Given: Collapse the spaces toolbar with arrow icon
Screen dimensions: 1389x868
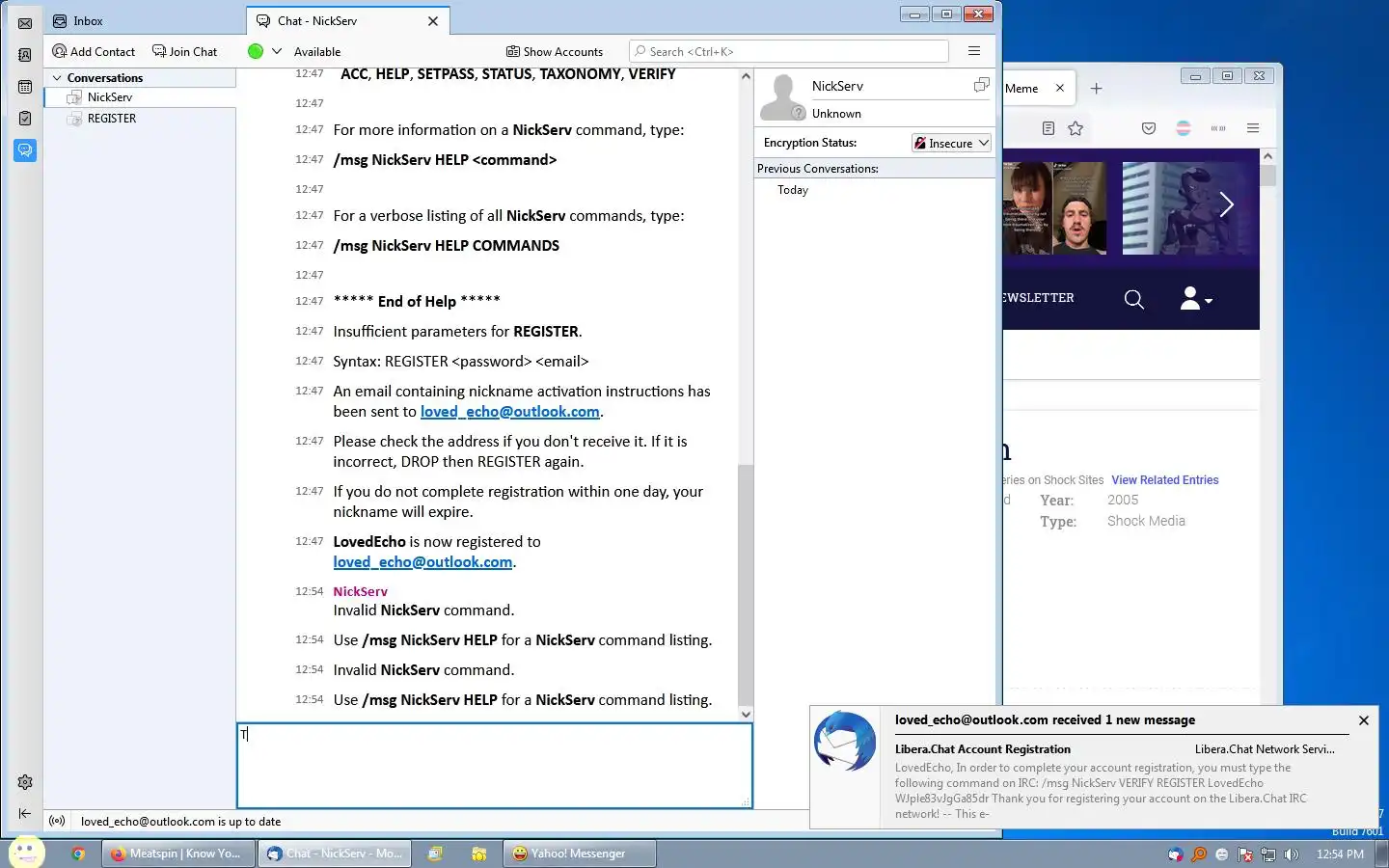Looking at the screenshot, I should click(x=25, y=814).
